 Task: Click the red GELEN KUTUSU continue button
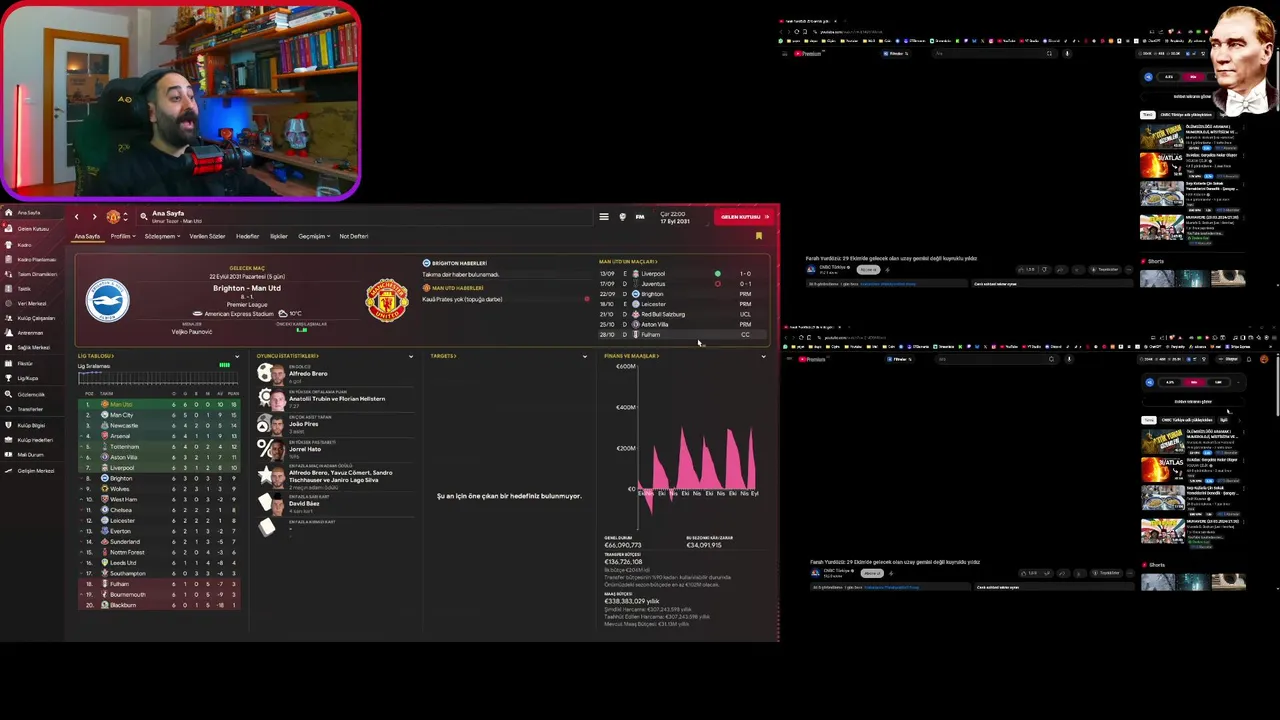click(x=746, y=216)
